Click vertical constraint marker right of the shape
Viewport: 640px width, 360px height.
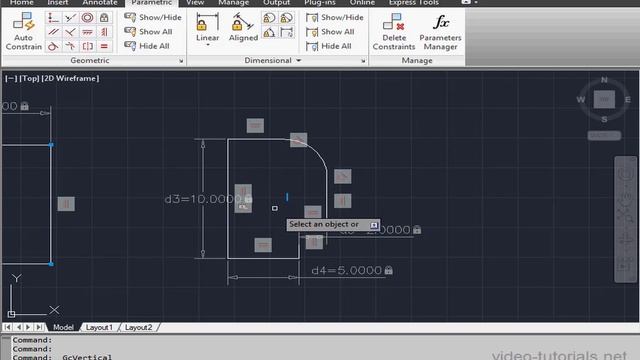[x=342, y=201]
